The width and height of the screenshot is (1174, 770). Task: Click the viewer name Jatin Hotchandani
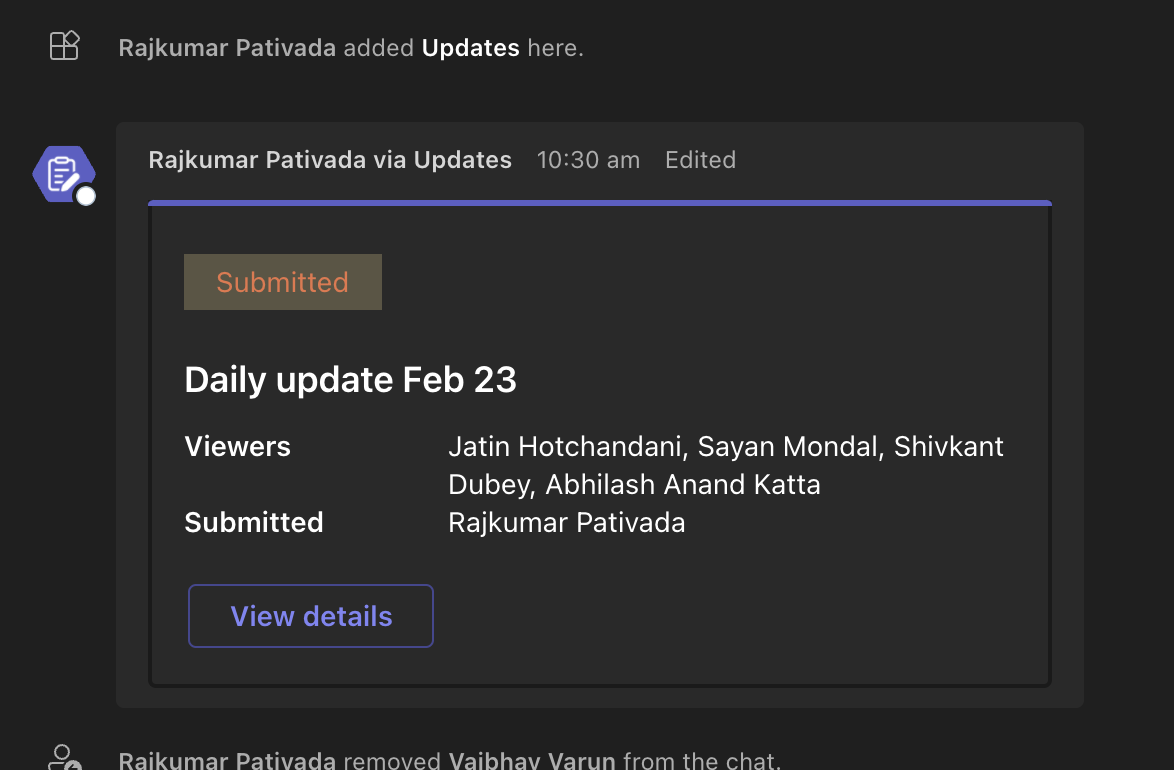tap(565, 446)
